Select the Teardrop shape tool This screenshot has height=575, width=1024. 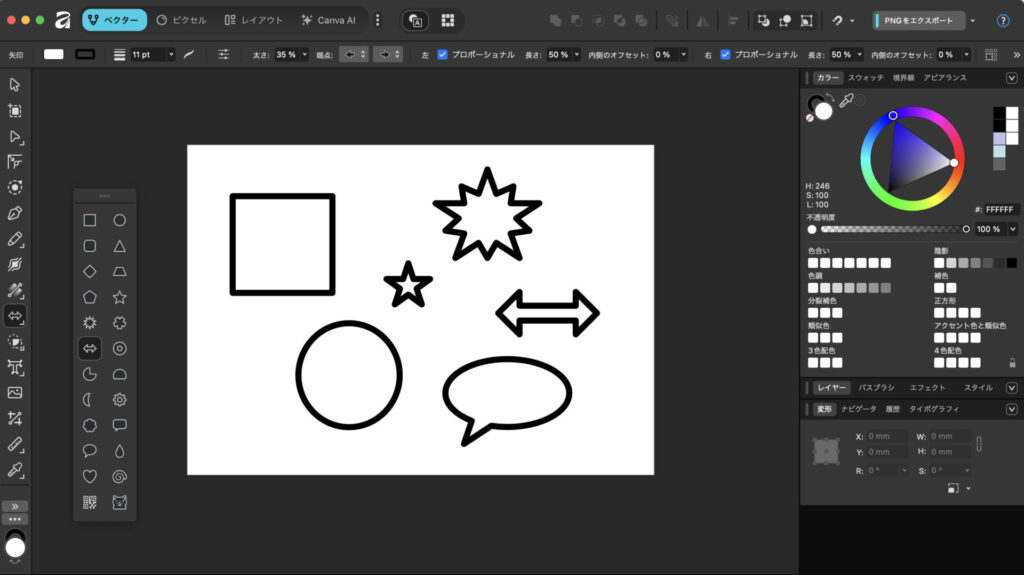(x=120, y=451)
